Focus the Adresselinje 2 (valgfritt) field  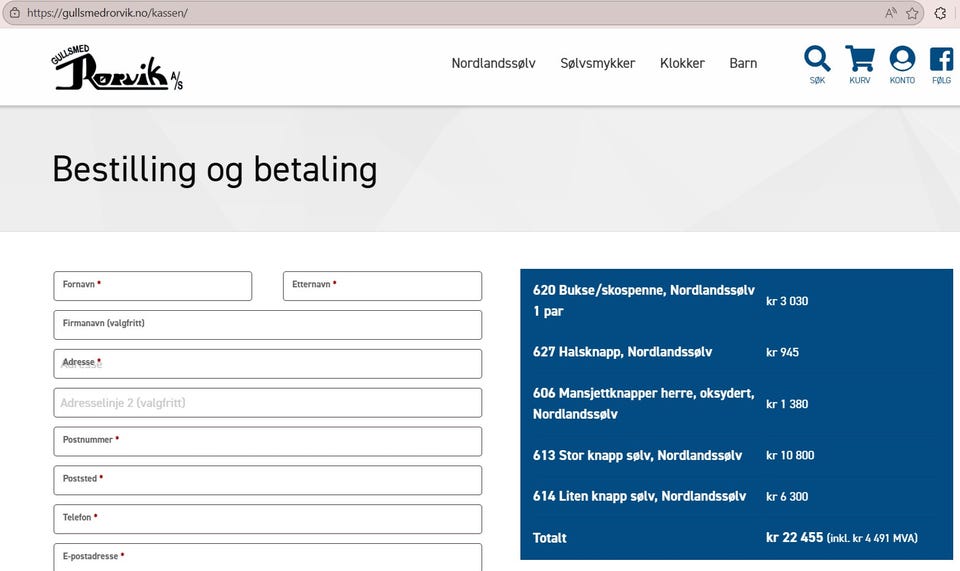click(x=268, y=403)
